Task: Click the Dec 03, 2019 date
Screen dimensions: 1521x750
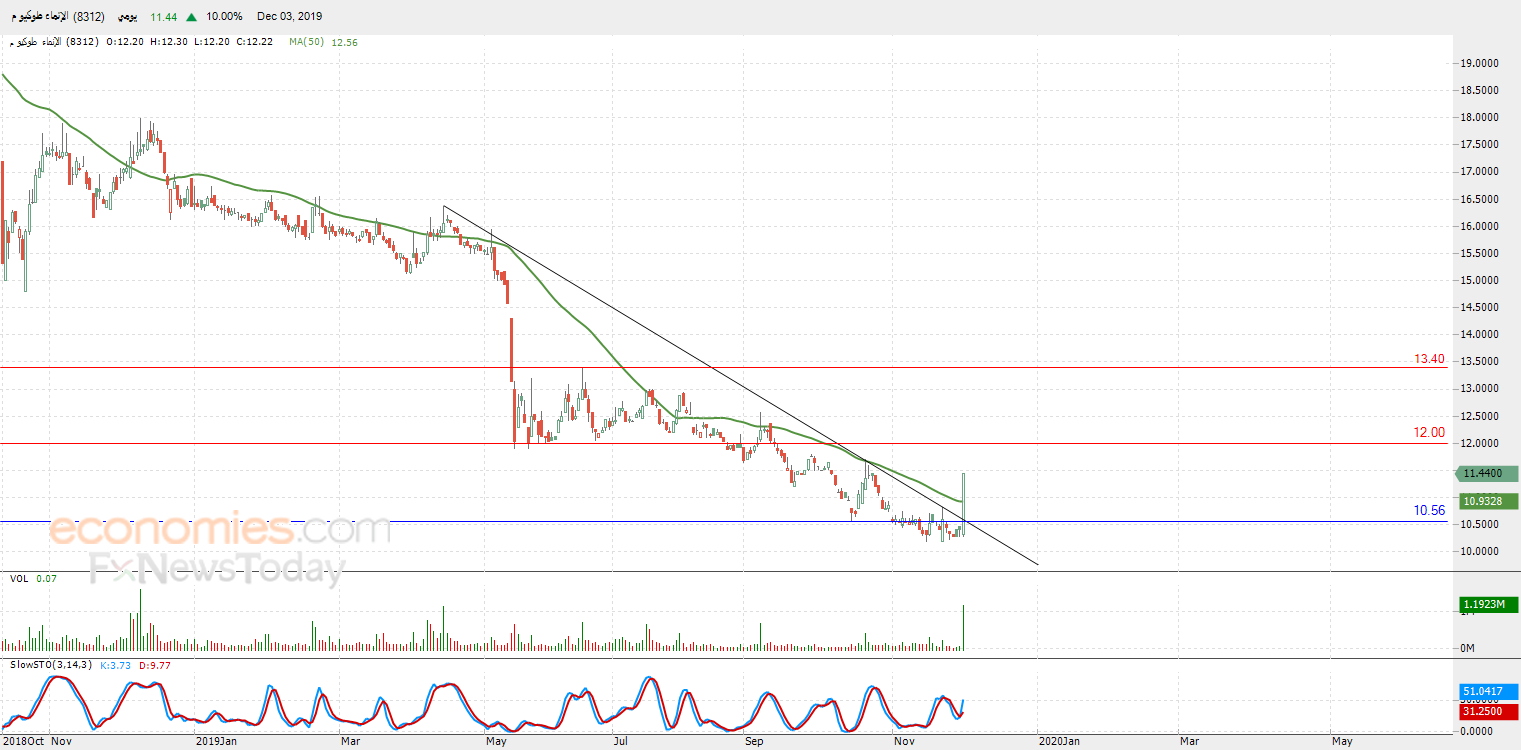Action: [290, 17]
